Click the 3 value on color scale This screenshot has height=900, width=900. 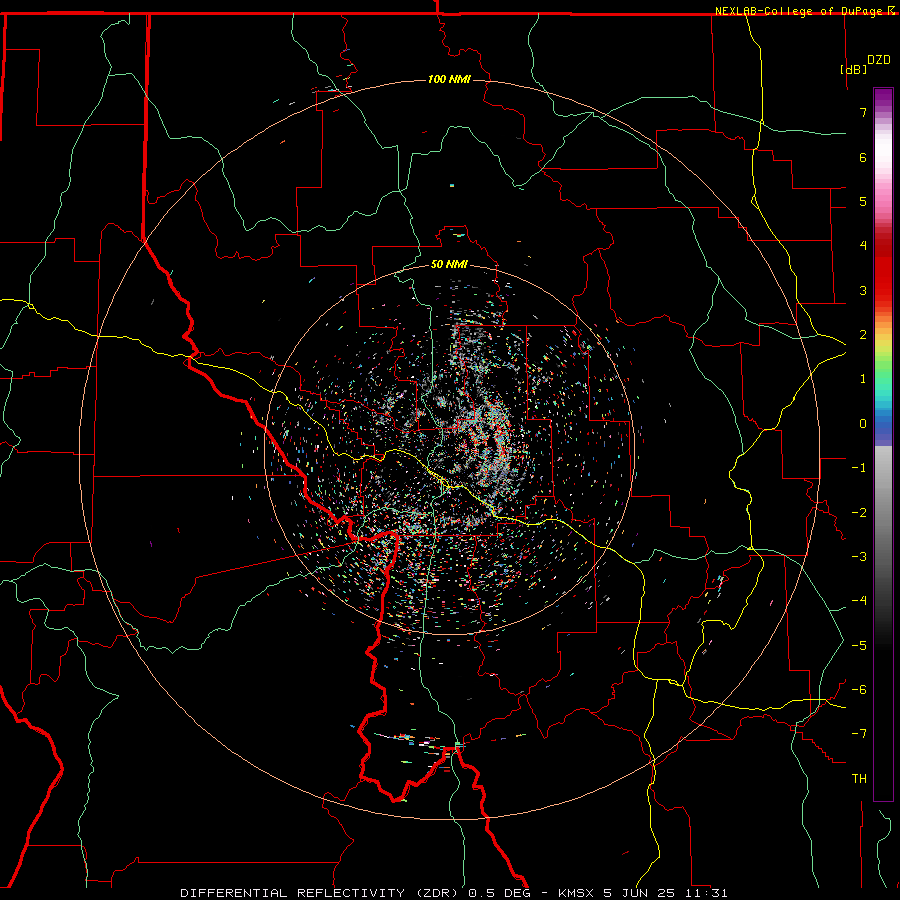[x=863, y=290]
